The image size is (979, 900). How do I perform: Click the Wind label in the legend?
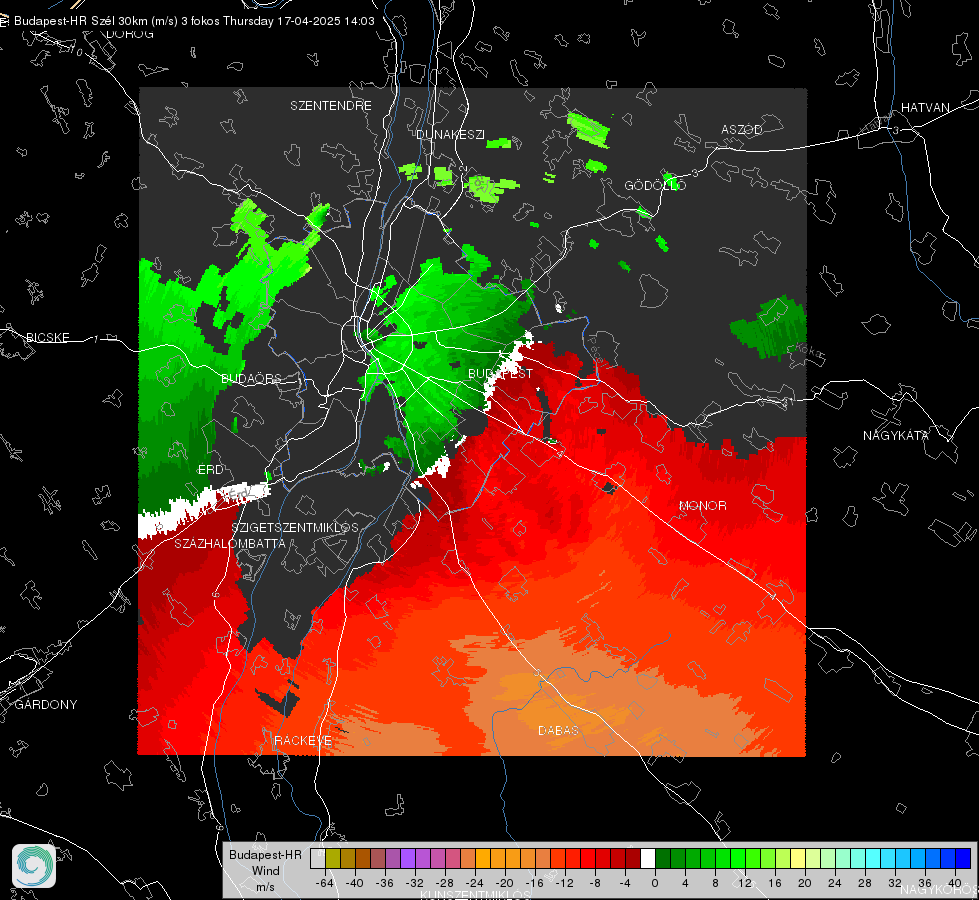coord(265,870)
